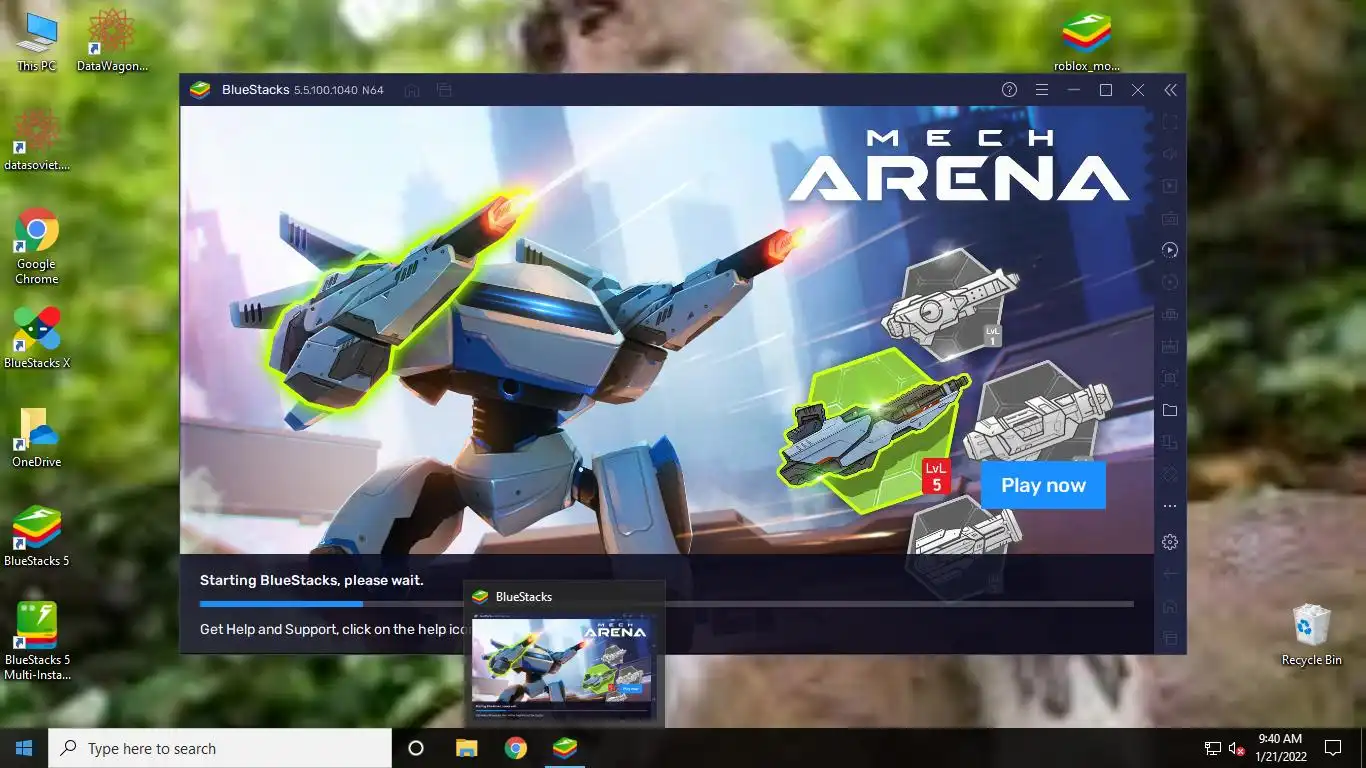Click the Play now button
Image resolution: width=1366 pixels, height=768 pixels.
click(1043, 485)
